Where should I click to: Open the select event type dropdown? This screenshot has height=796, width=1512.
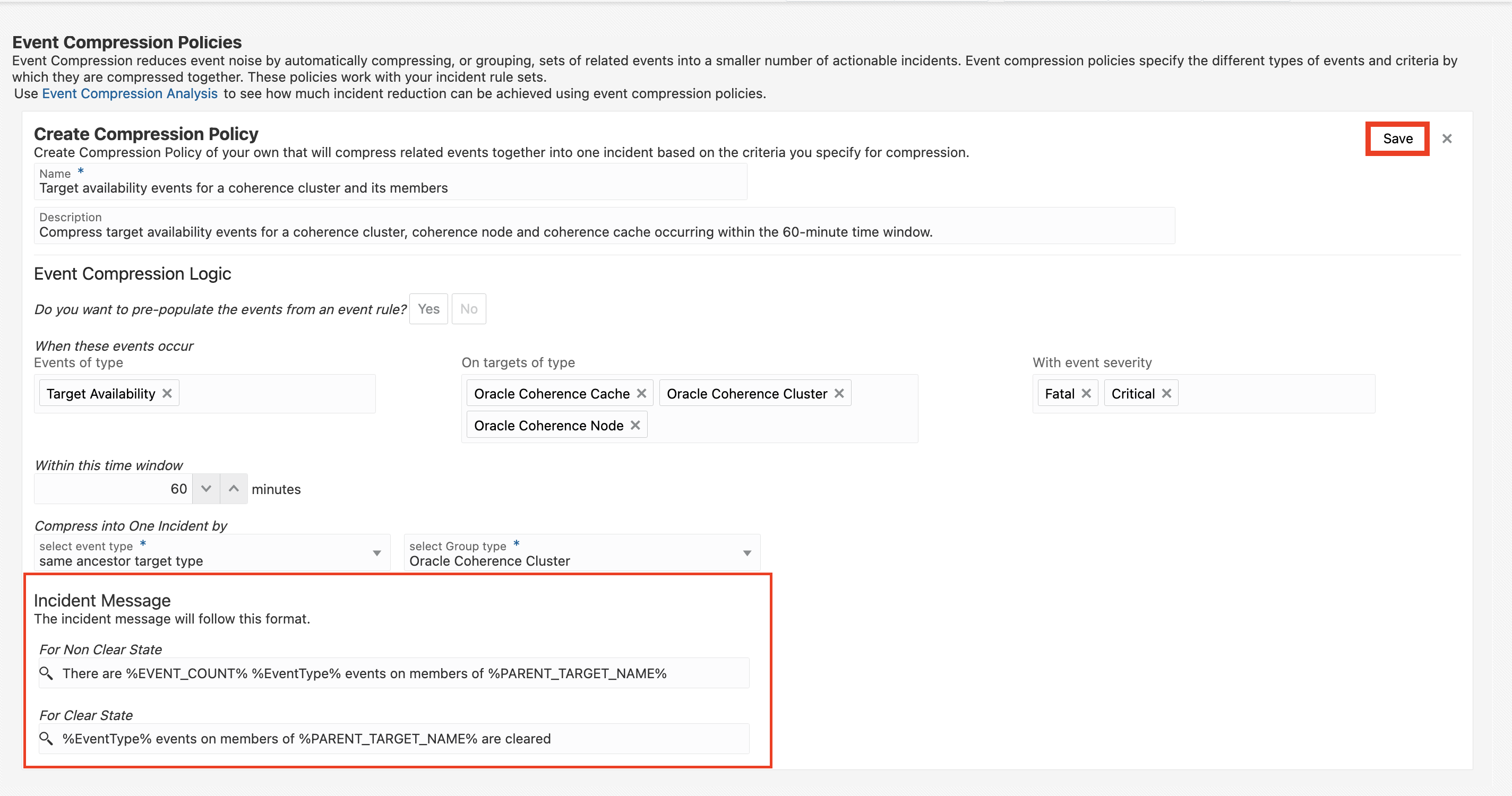pyautogui.click(x=377, y=553)
